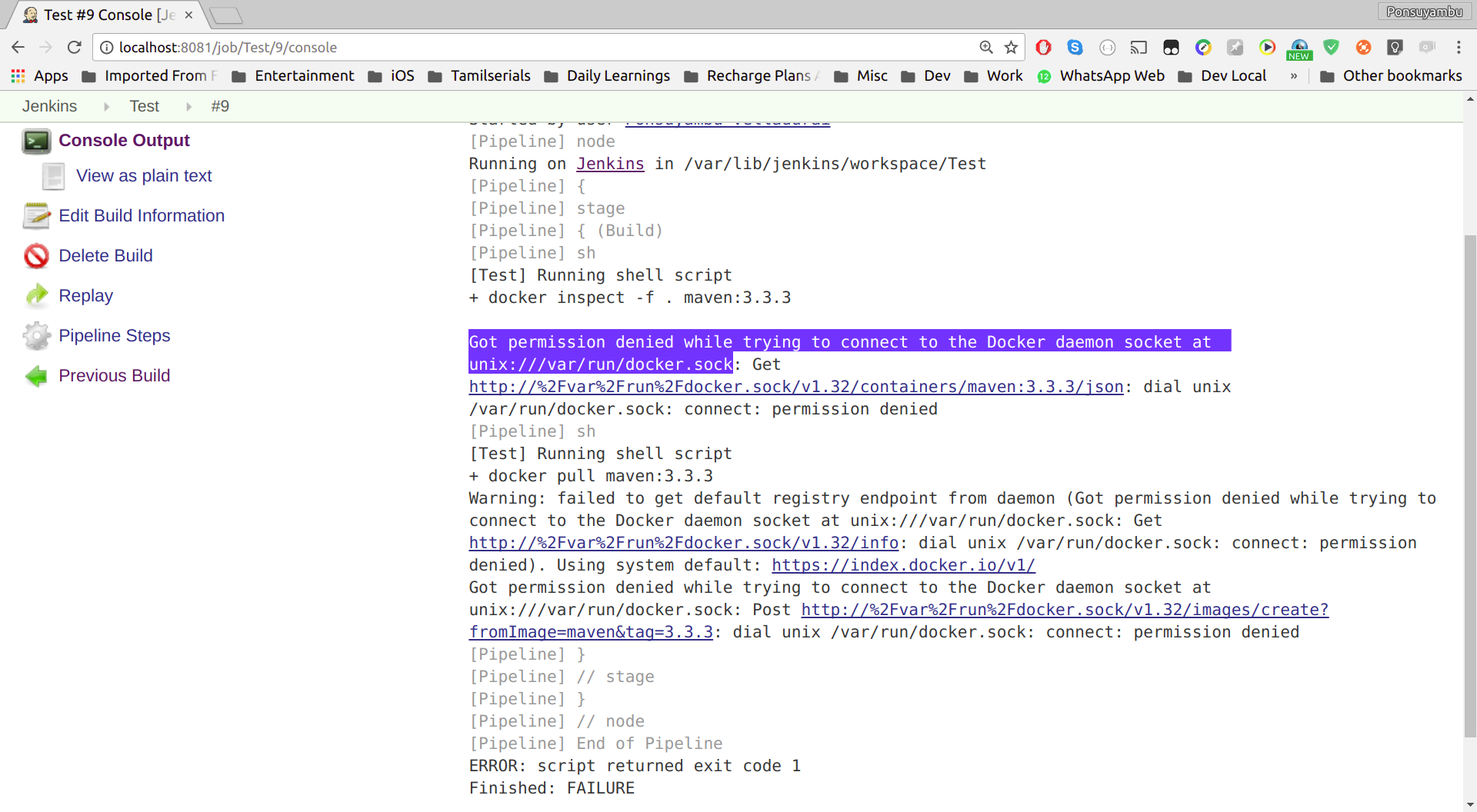Click the plain text document icon
Screen dimensions: 1477x812
pos(52,176)
